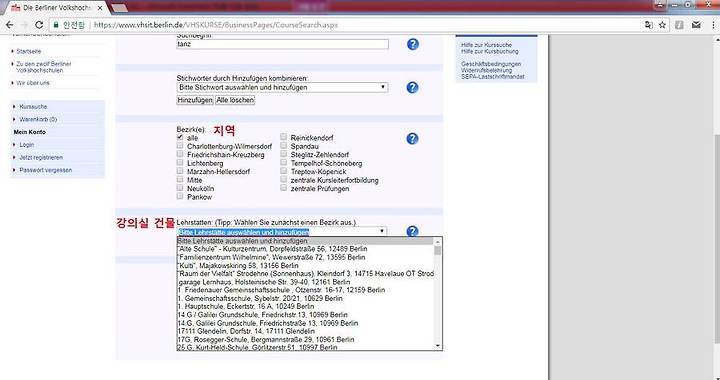
Task: Select 'Raum der Vielfalt Strodehne' option
Action: [305, 274]
